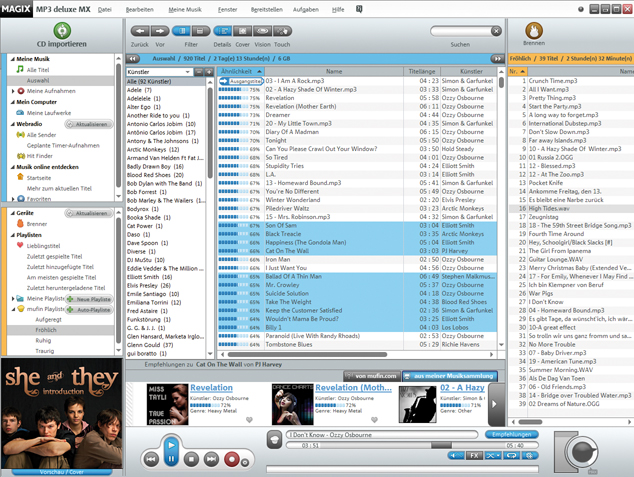
Task: Click the plus button beside Künstler dropdown
Action: [x=209, y=72]
